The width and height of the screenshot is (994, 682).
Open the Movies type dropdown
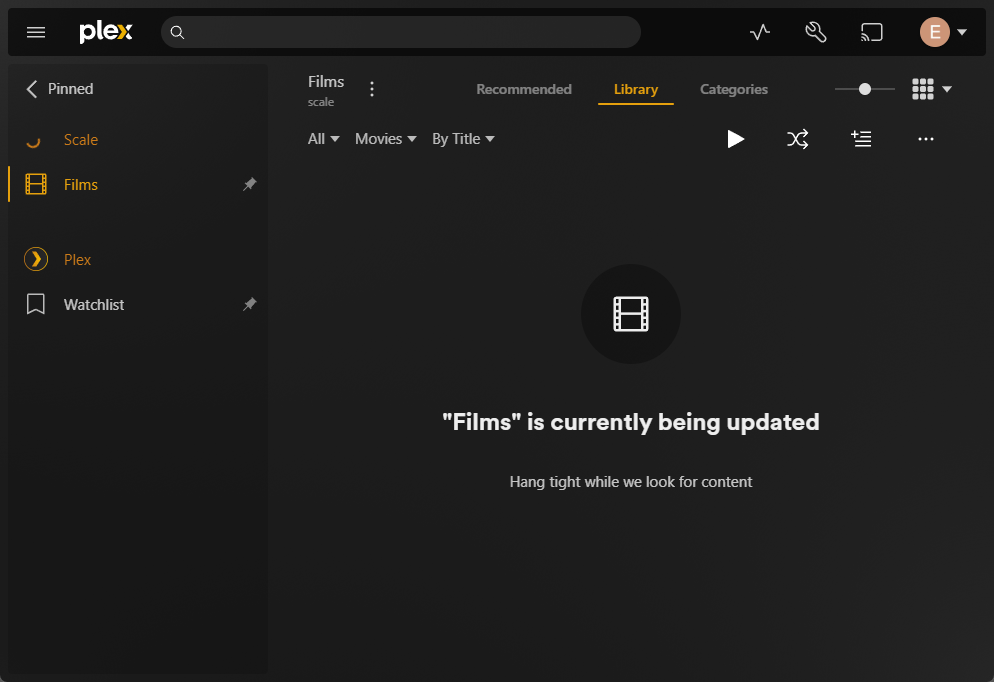pyautogui.click(x=385, y=139)
